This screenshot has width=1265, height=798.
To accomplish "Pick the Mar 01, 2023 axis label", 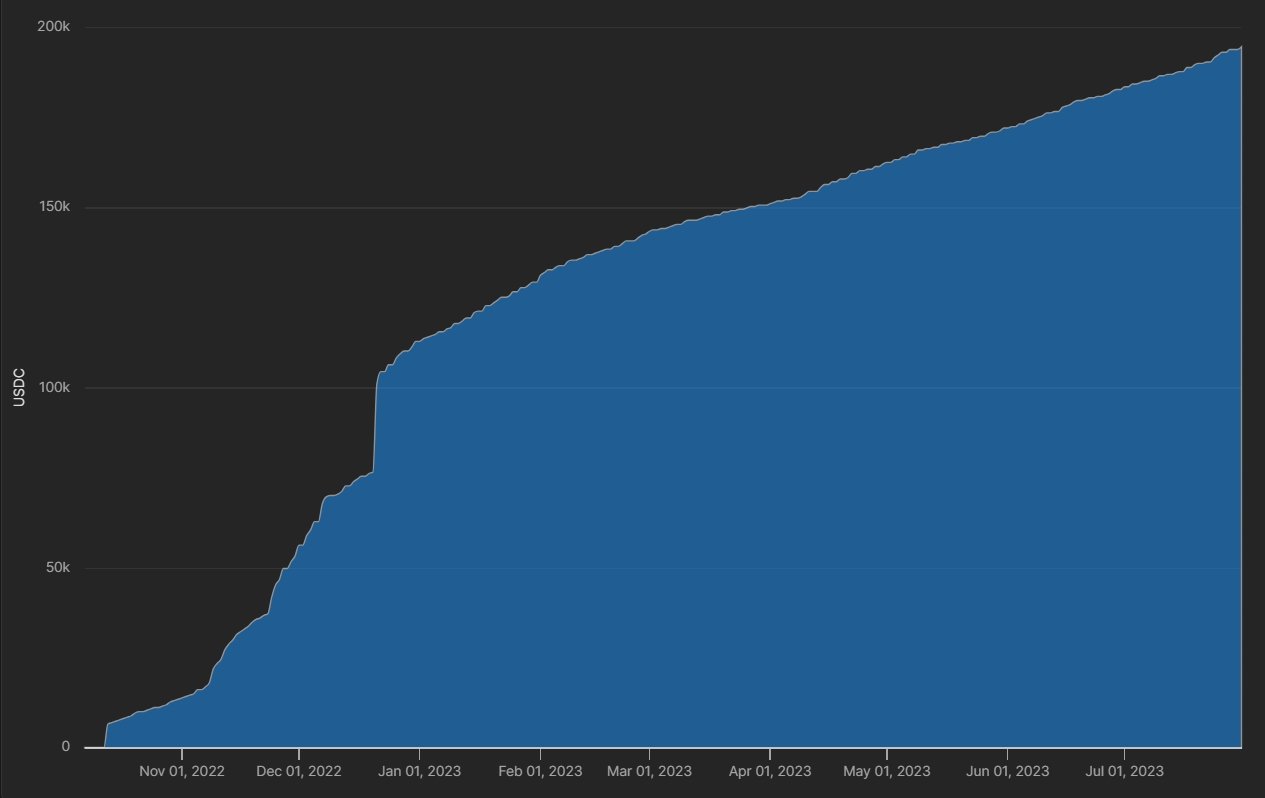I will tap(649, 771).
